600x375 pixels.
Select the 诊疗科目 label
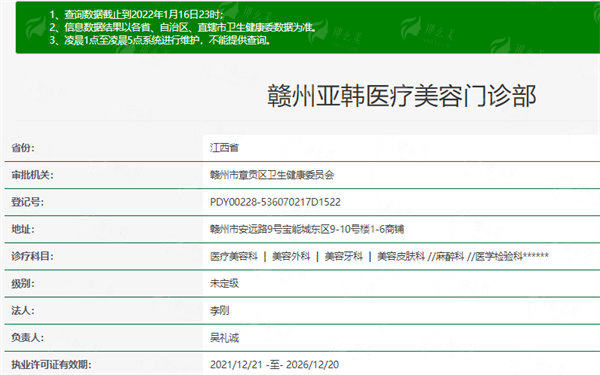33,256
